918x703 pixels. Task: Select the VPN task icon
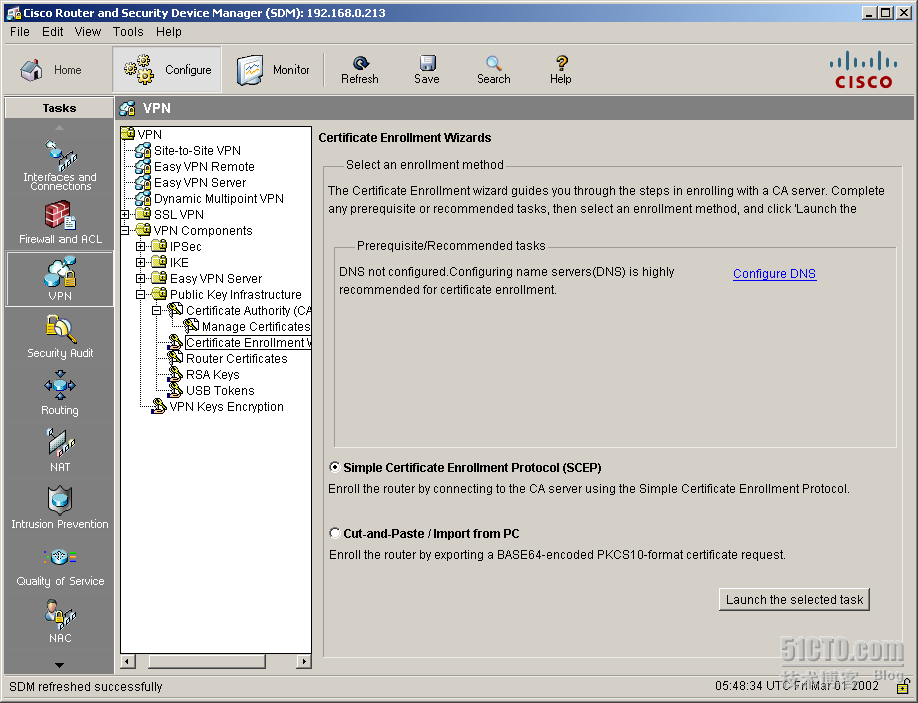[x=60, y=279]
